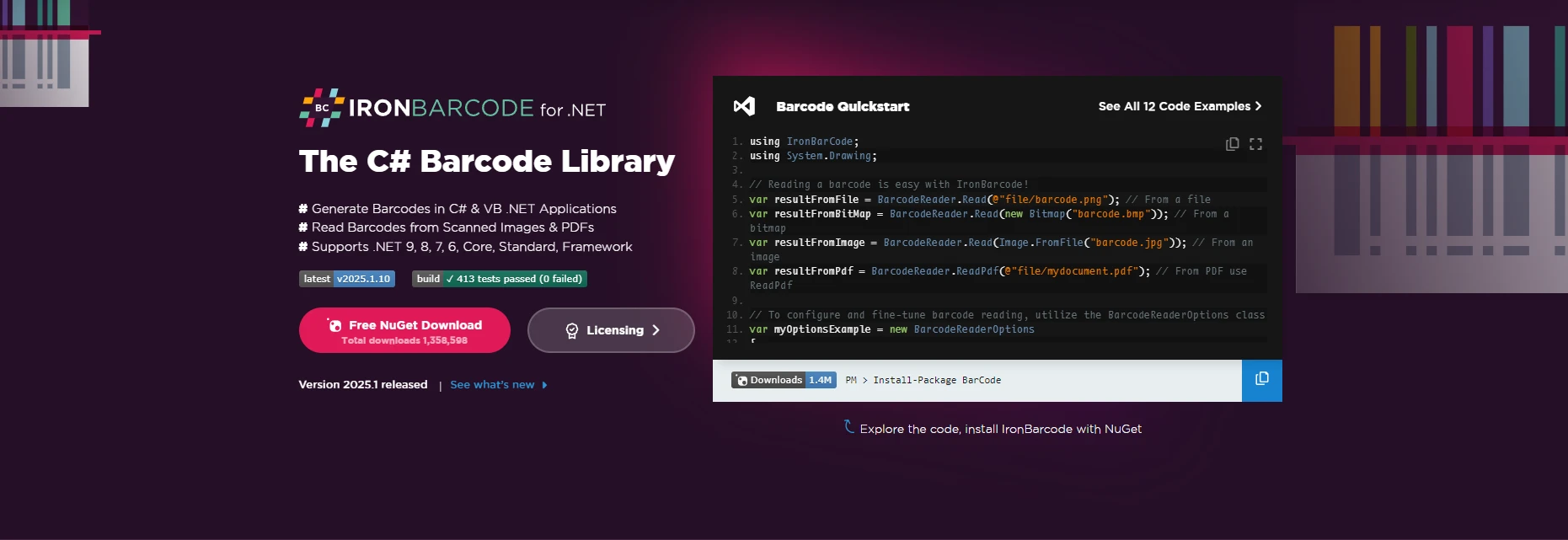Click the barcode image in top-left corner
Viewport: 1568px width, 540px height.
[44, 53]
